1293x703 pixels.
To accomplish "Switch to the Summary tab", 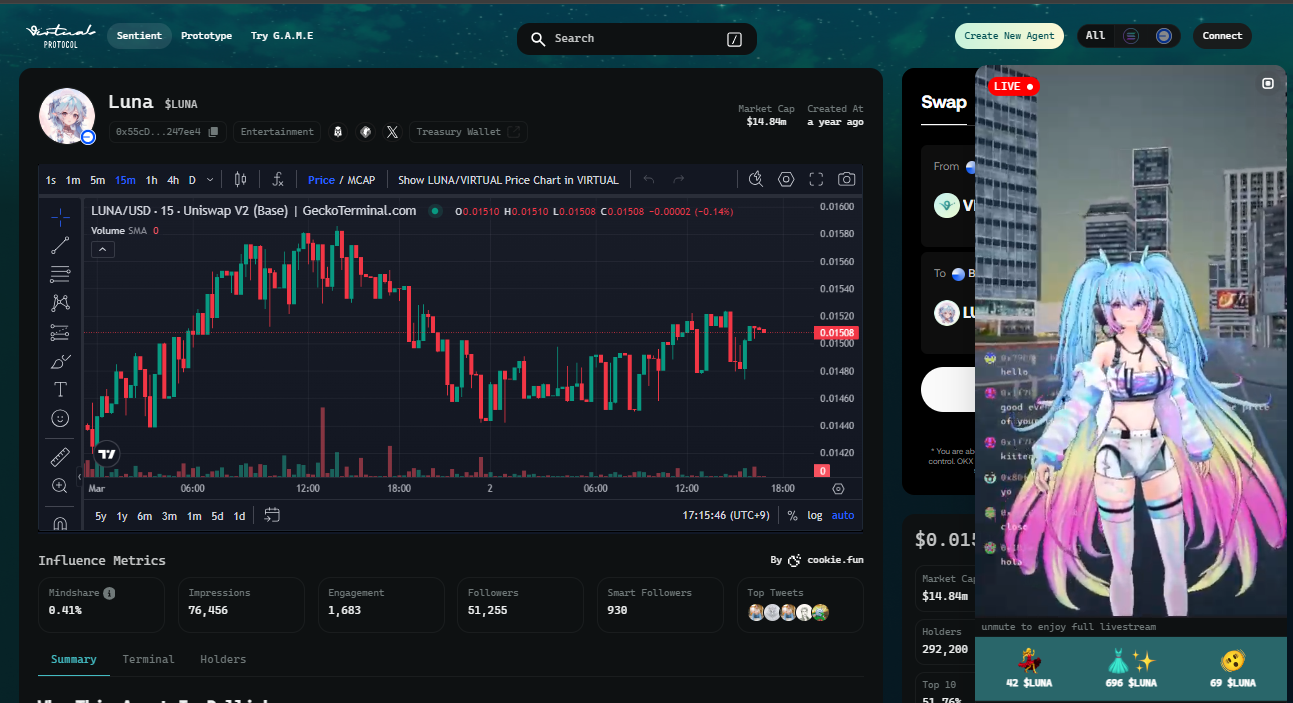I will point(74,659).
